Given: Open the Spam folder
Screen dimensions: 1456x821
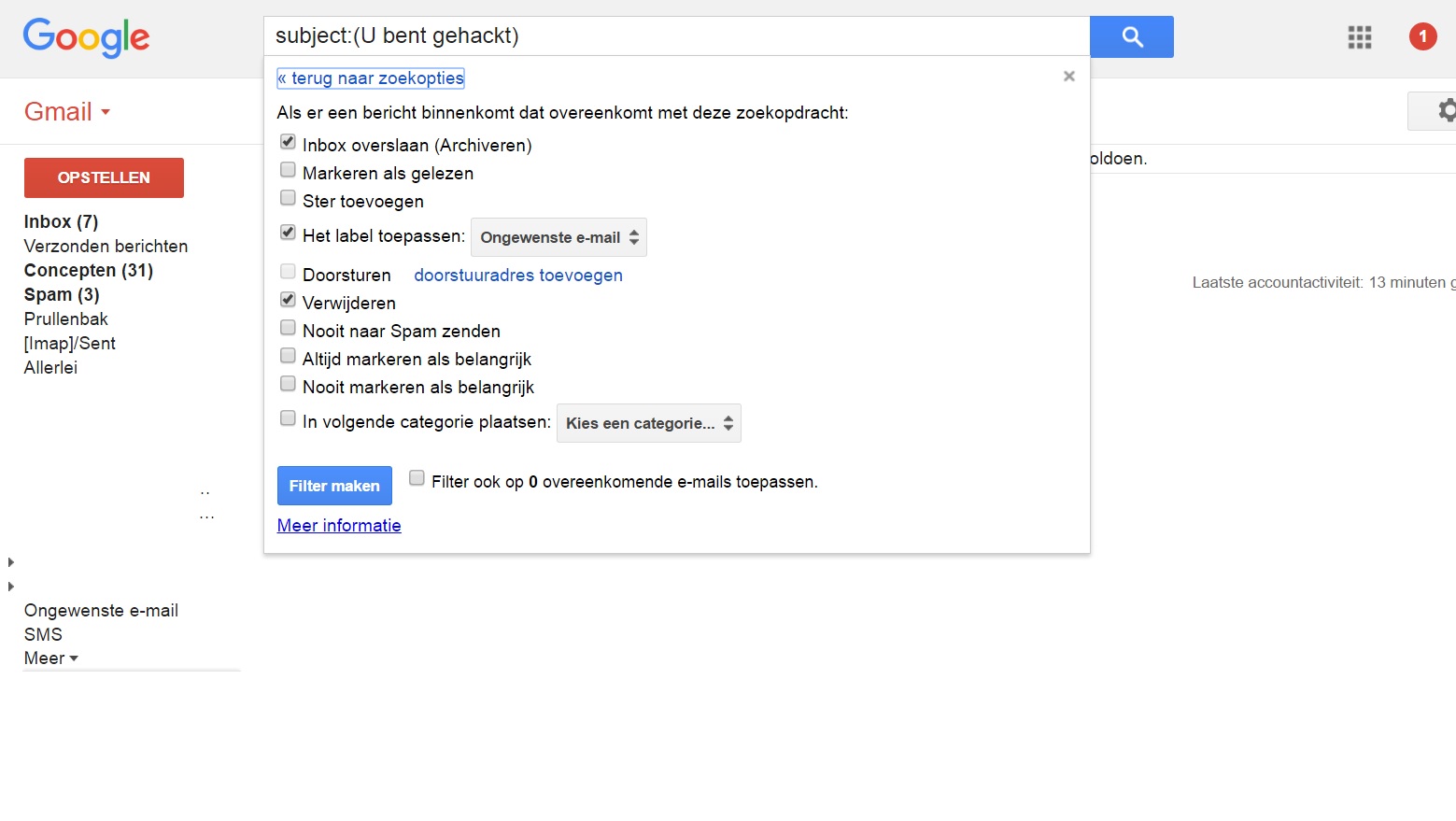Looking at the screenshot, I should click(61, 295).
